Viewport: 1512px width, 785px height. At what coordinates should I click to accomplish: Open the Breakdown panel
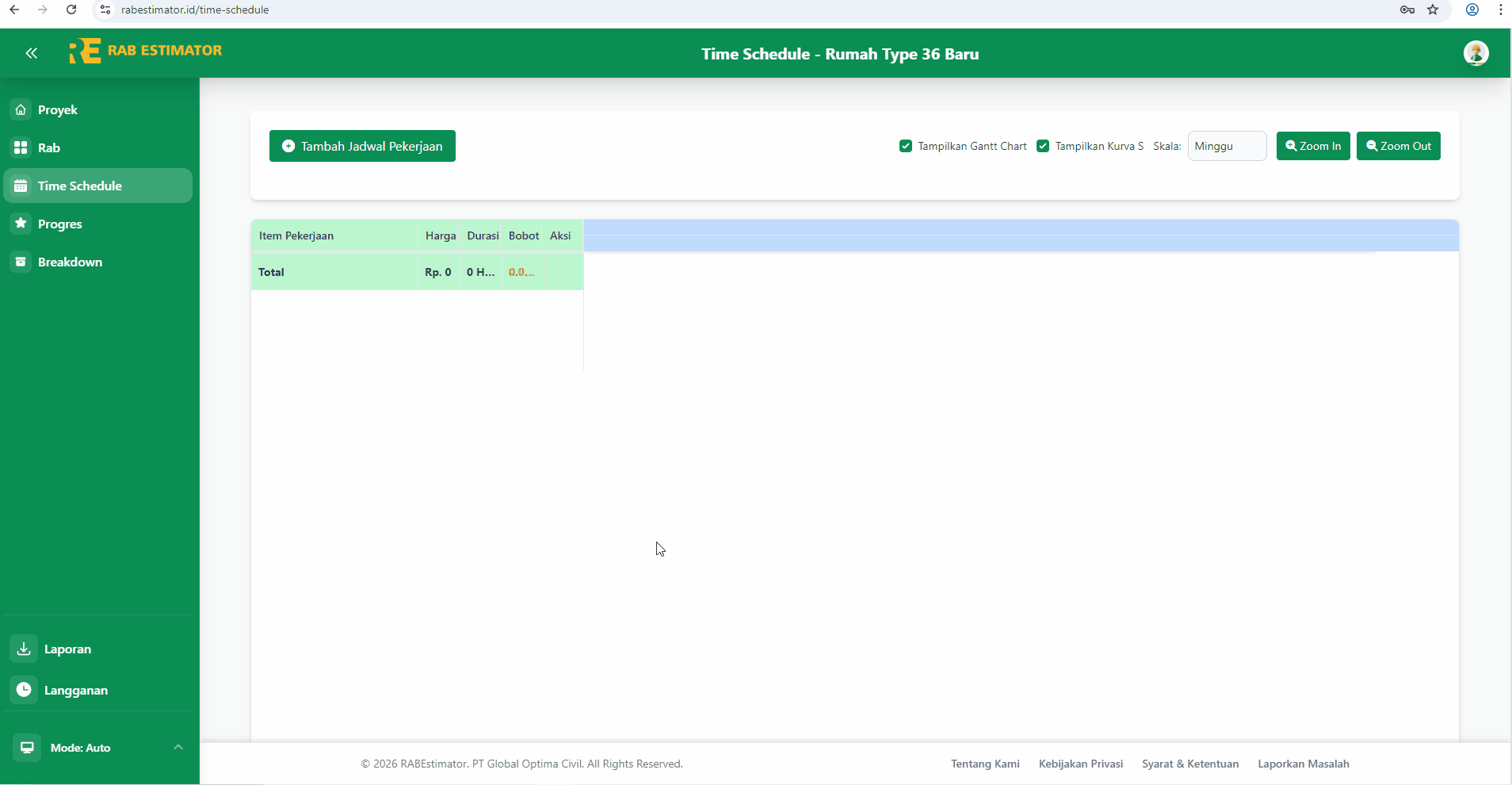click(x=71, y=262)
